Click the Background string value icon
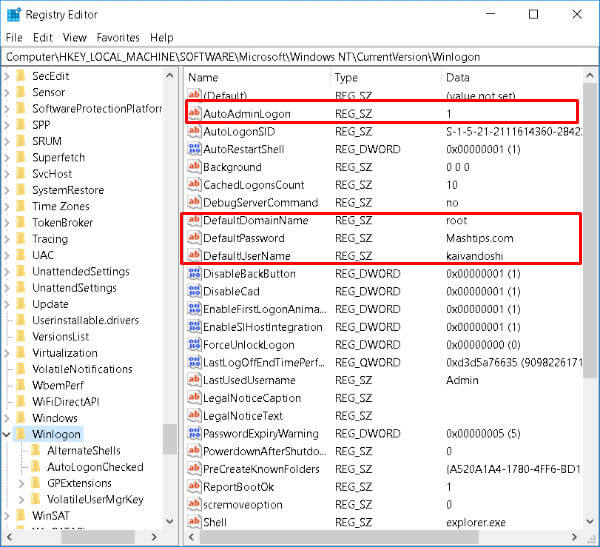Screen dimensions: 600x547 (x=194, y=167)
